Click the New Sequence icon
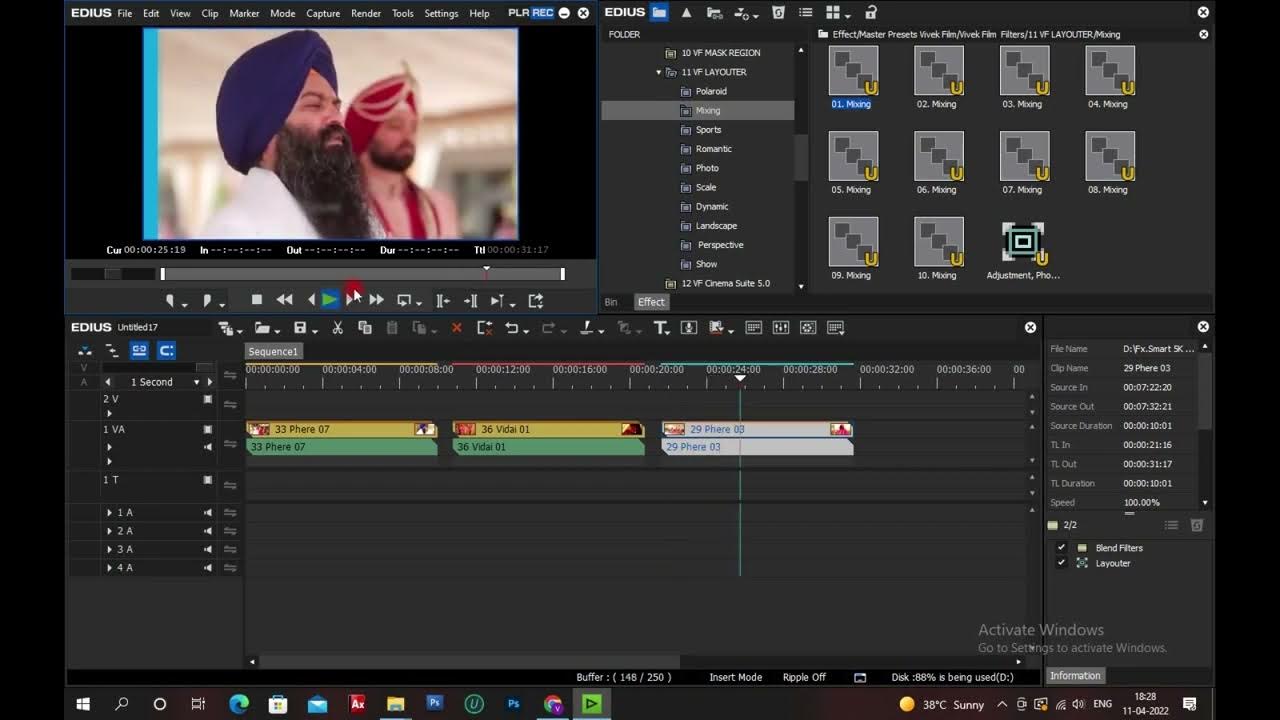 pyautogui.click(x=226, y=328)
